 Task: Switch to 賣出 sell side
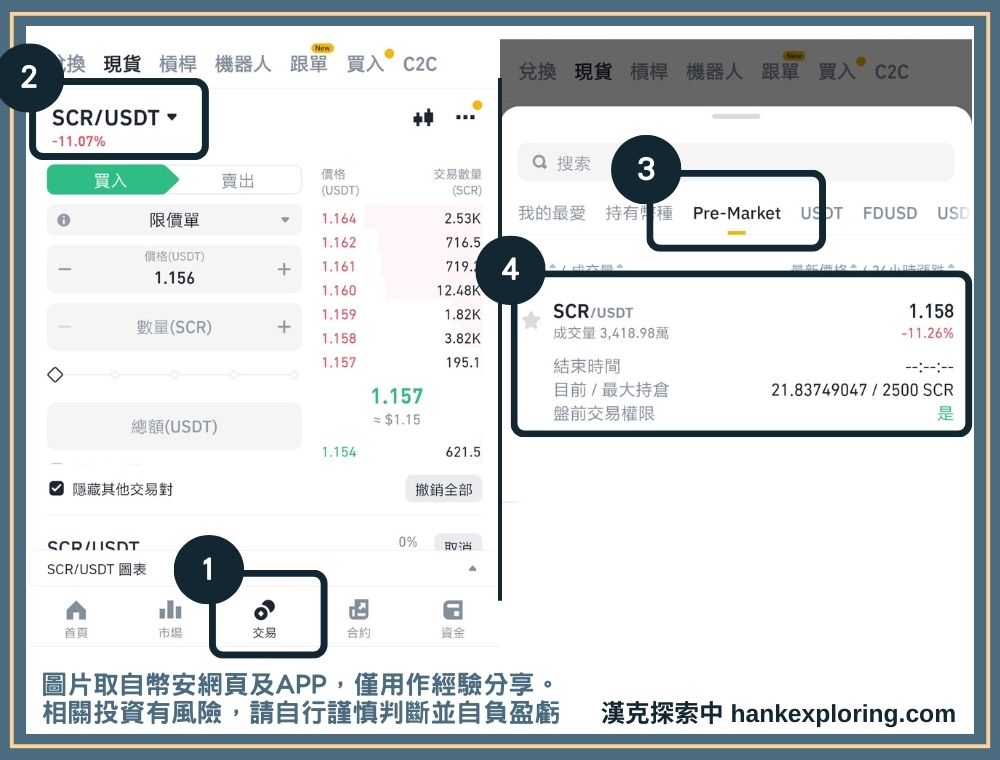pyautogui.click(x=239, y=180)
